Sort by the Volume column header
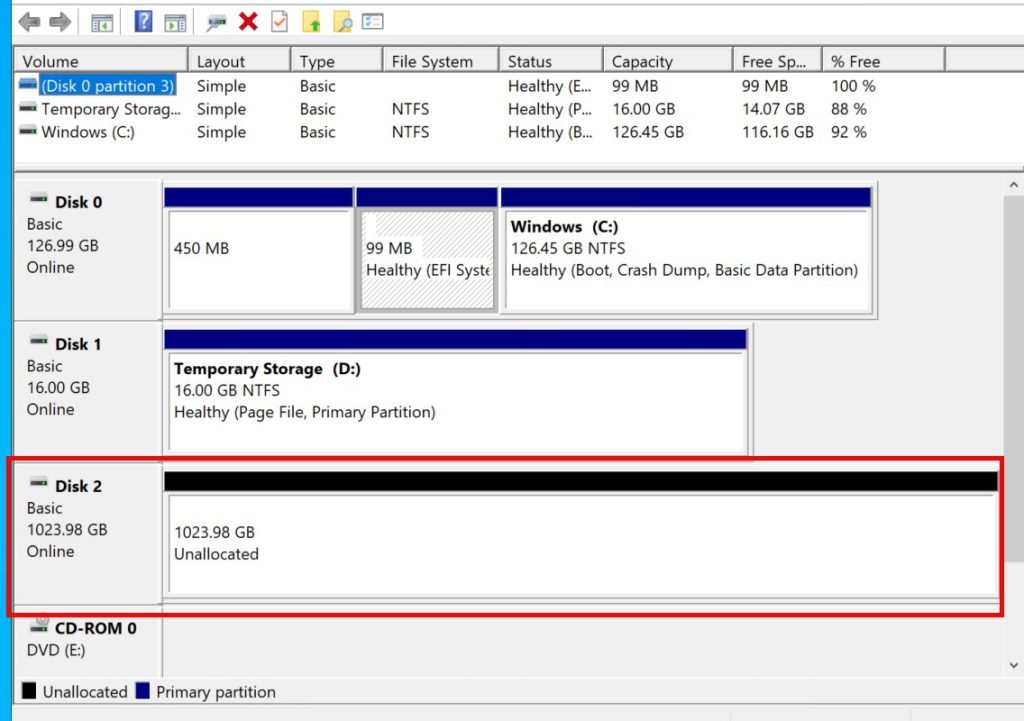The image size is (1024, 721). coord(101,61)
